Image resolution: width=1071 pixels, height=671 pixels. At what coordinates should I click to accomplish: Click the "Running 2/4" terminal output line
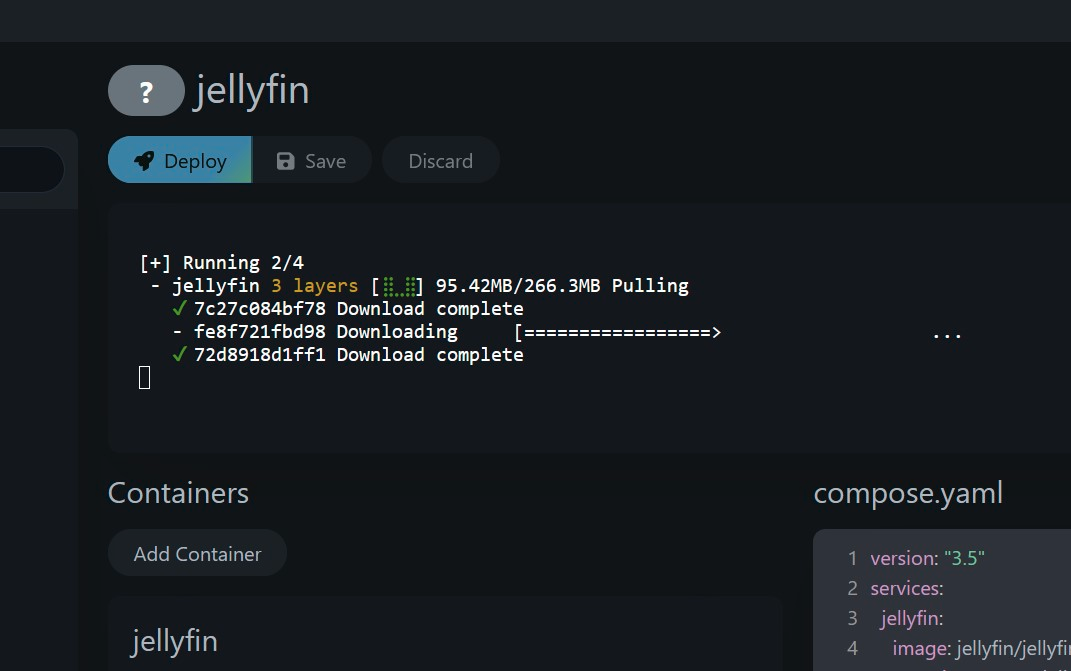click(222, 263)
